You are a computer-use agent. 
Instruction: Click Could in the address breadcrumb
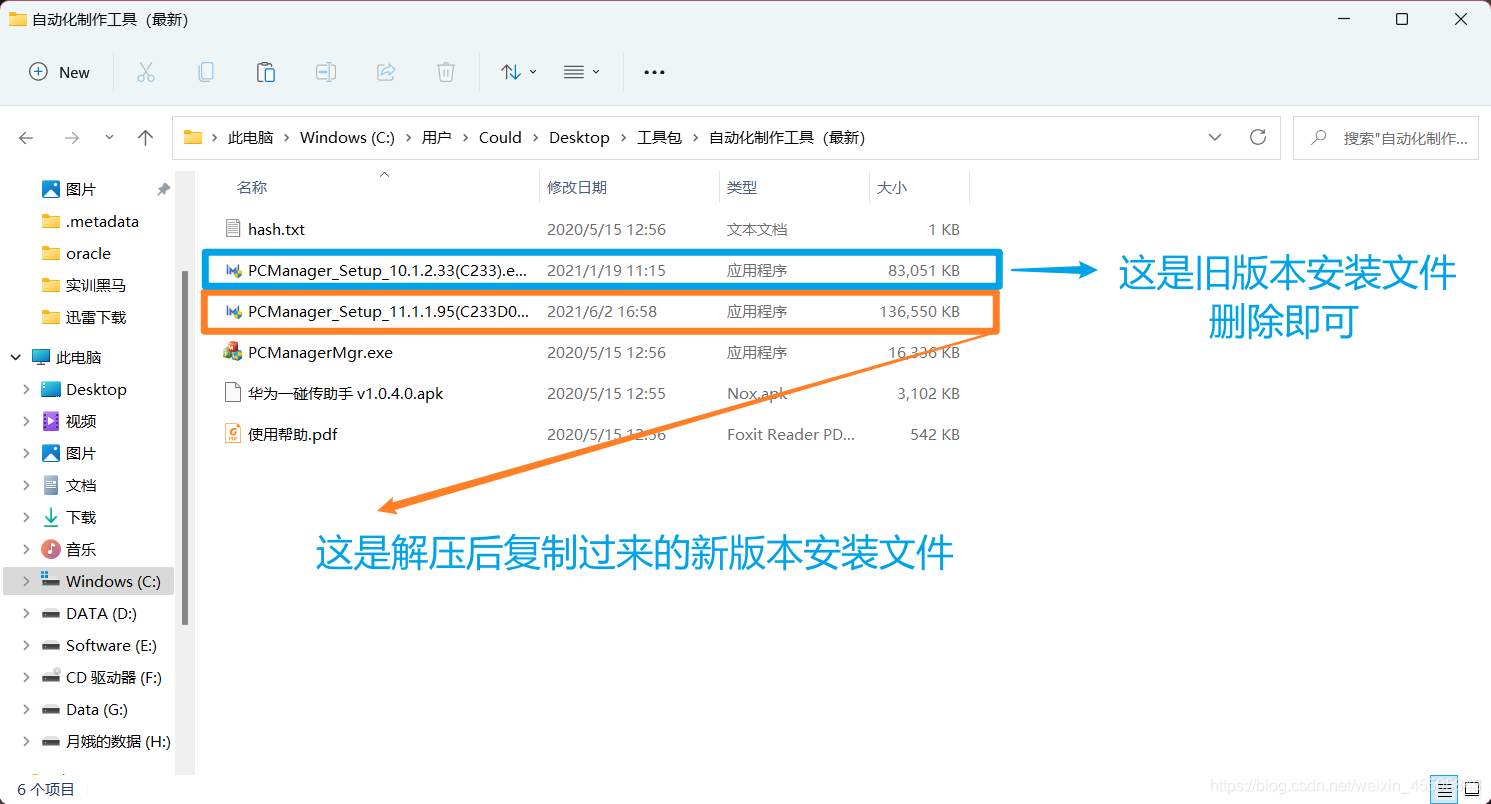(x=500, y=138)
